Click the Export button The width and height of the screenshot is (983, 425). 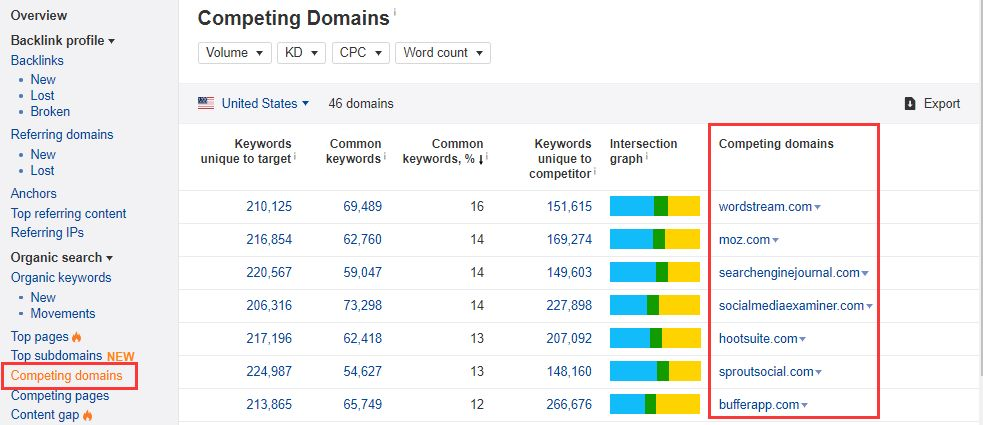[x=932, y=103]
